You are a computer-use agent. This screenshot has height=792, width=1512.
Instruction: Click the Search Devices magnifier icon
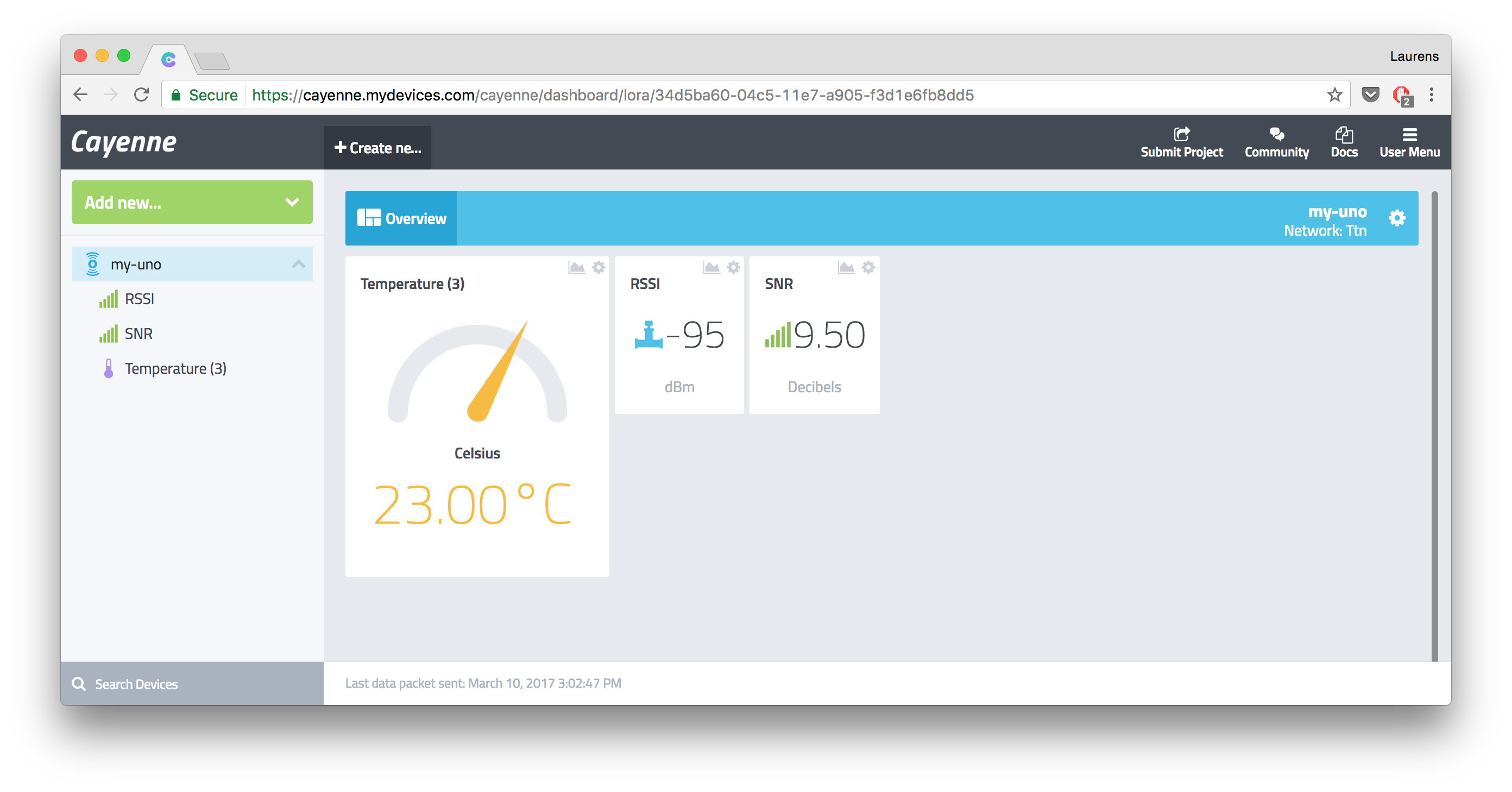point(79,684)
